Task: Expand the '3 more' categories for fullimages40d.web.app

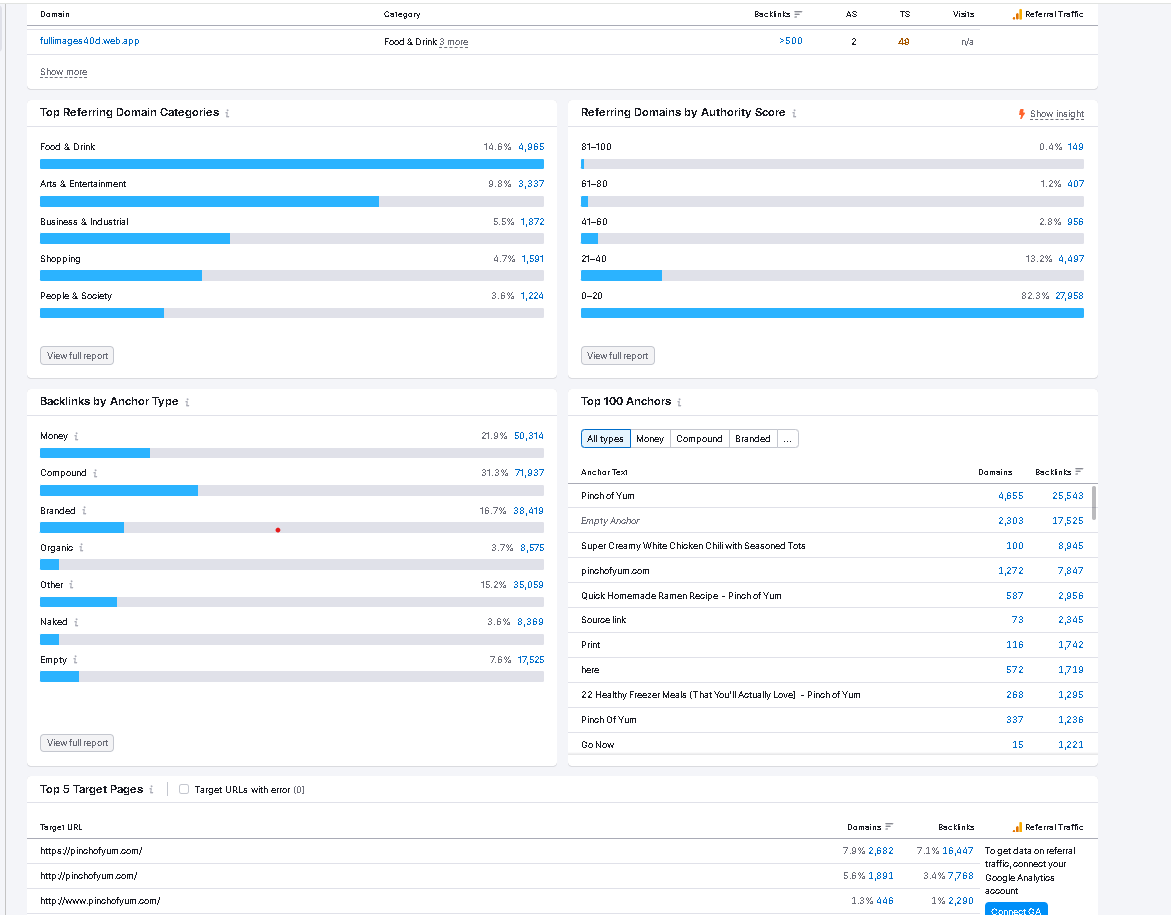Action: point(454,42)
